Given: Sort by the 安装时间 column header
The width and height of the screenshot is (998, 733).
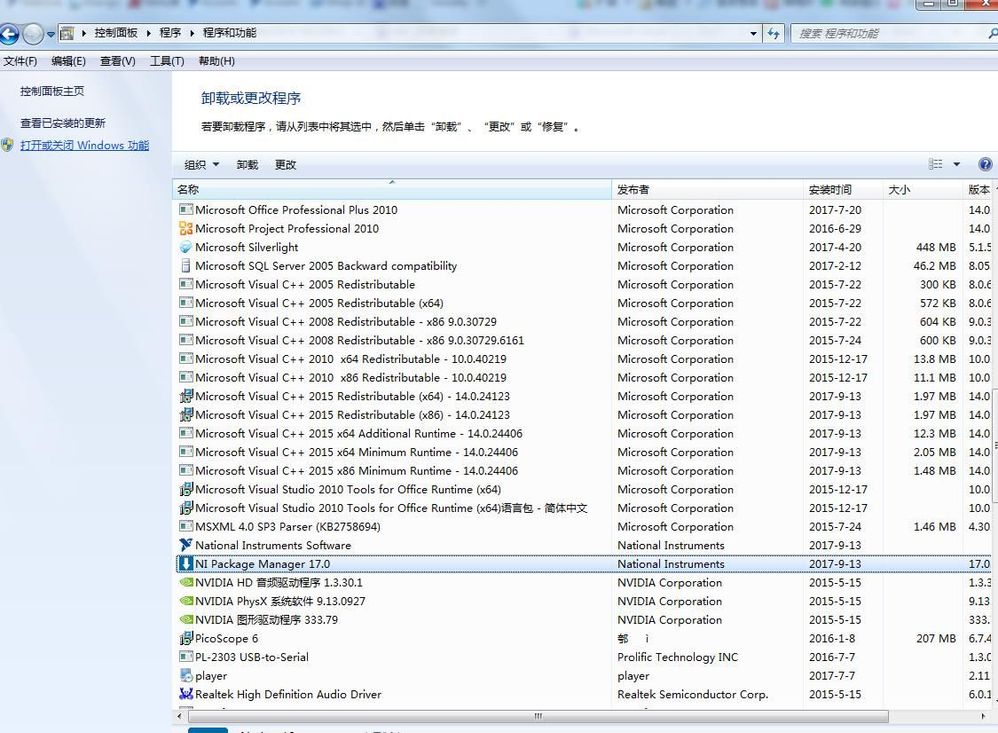Looking at the screenshot, I should coord(843,190).
